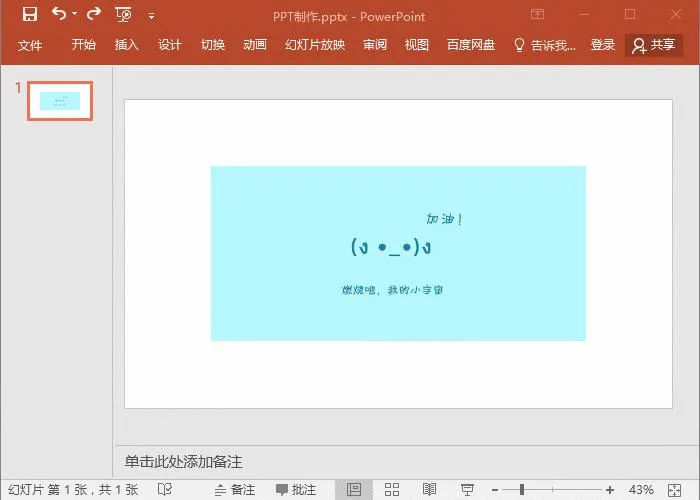Click the spell check icon in status bar

point(164,489)
